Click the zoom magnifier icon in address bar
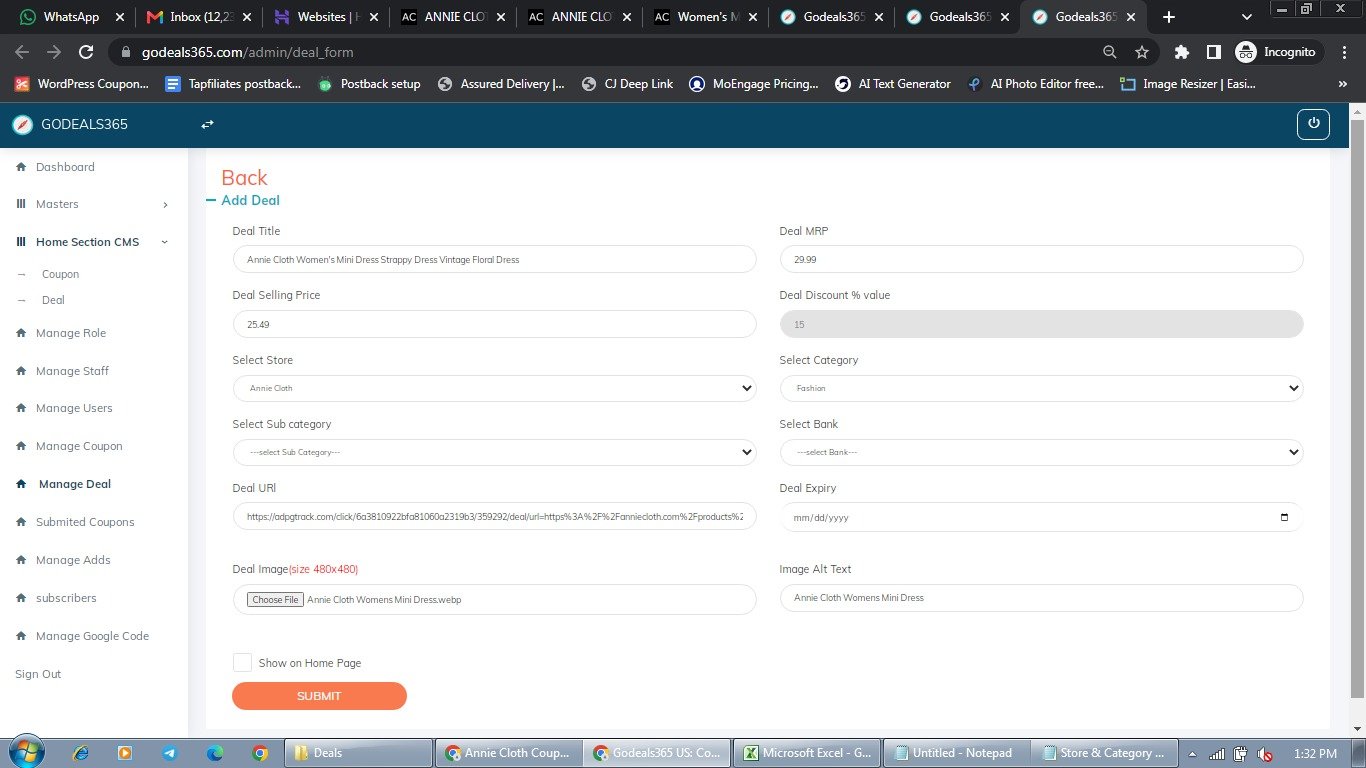 point(1109,52)
